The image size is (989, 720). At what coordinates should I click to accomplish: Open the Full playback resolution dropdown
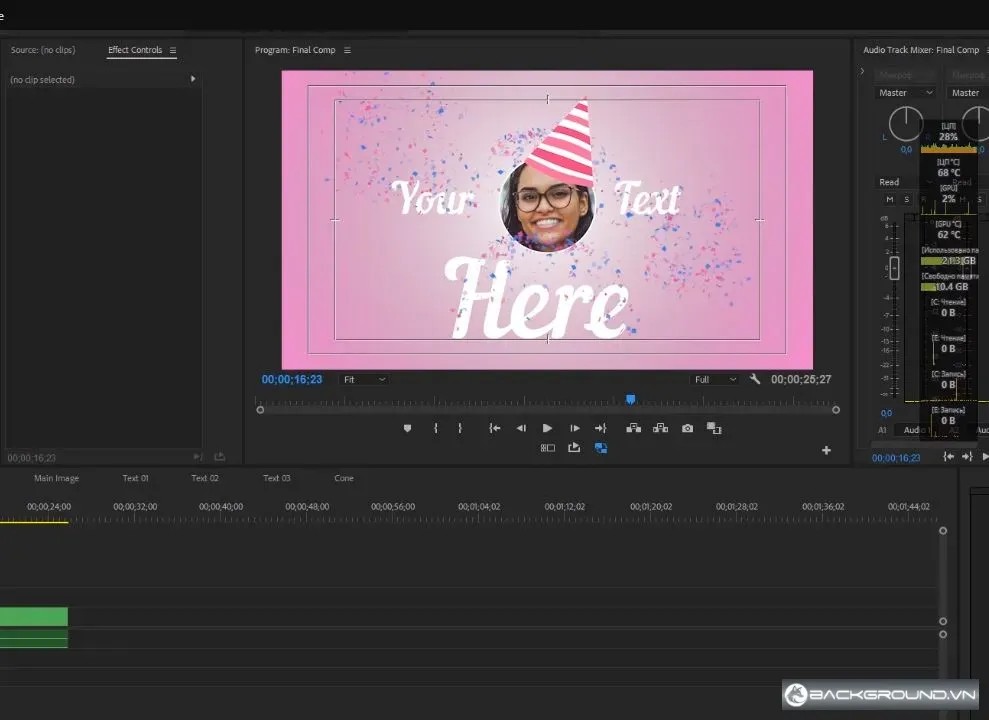[715, 380]
